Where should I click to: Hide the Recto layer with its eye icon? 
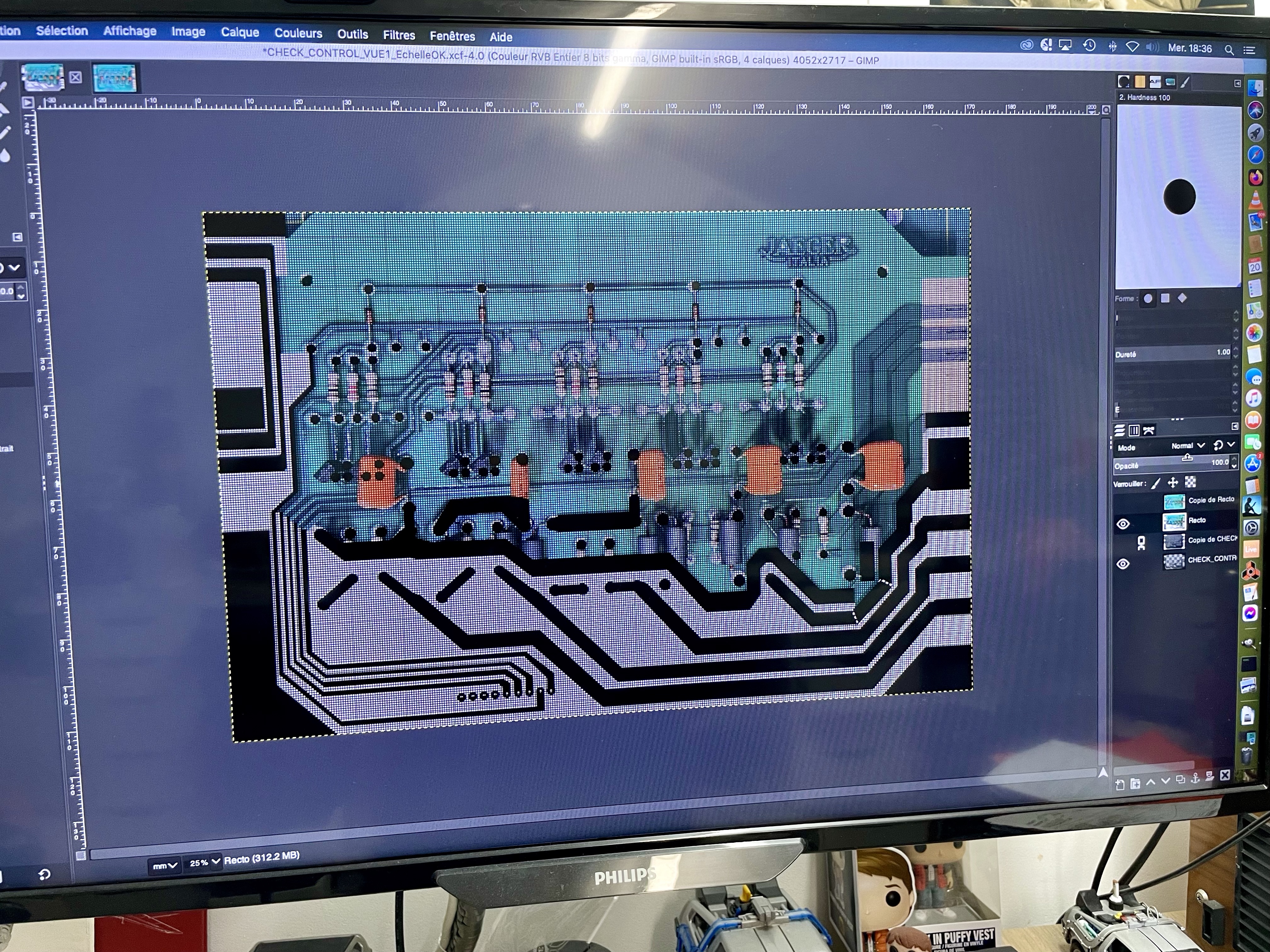pos(1123,524)
